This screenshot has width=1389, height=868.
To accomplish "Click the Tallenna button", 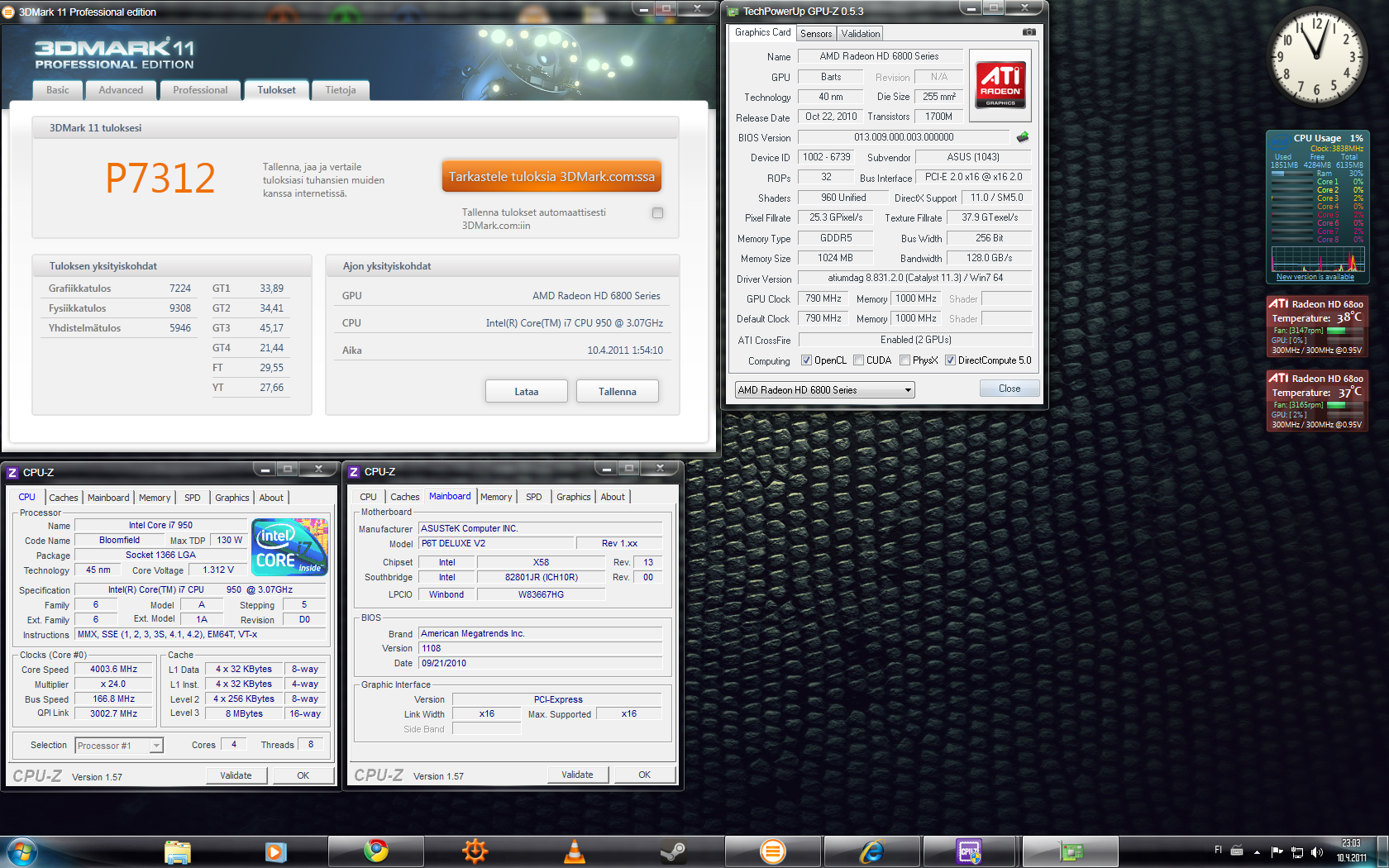I will click(x=618, y=391).
